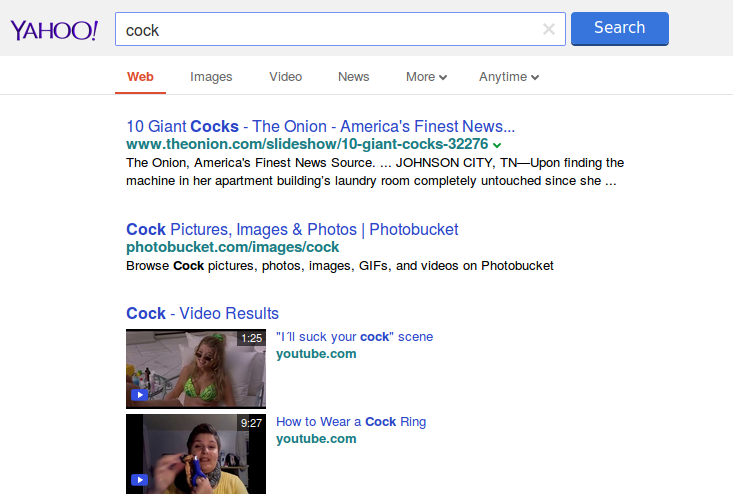This screenshot has height=494, width=733.
Task: Click the play icon on the 9:27 video thumbnail
Action: tap(140, 480)
